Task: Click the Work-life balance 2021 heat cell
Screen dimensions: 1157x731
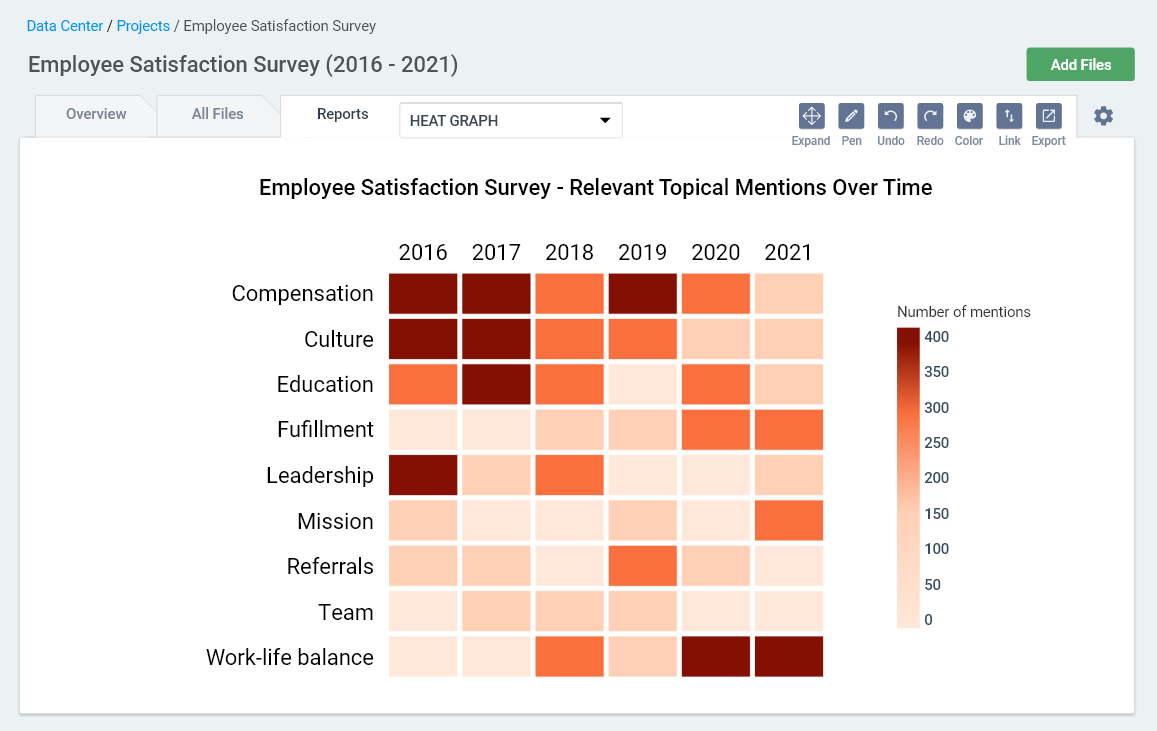Action: tap(789, 657)
